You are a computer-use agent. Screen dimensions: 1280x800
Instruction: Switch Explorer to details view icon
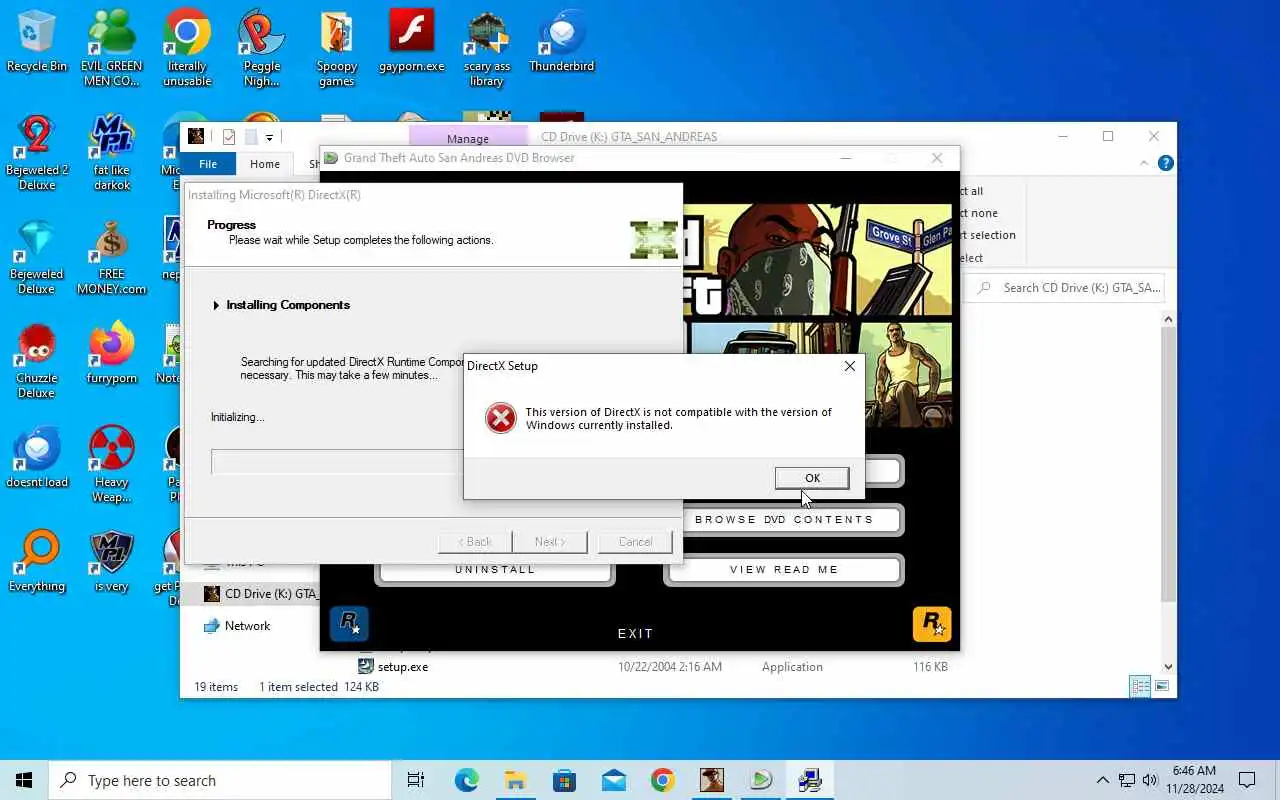coord(1139,687)
